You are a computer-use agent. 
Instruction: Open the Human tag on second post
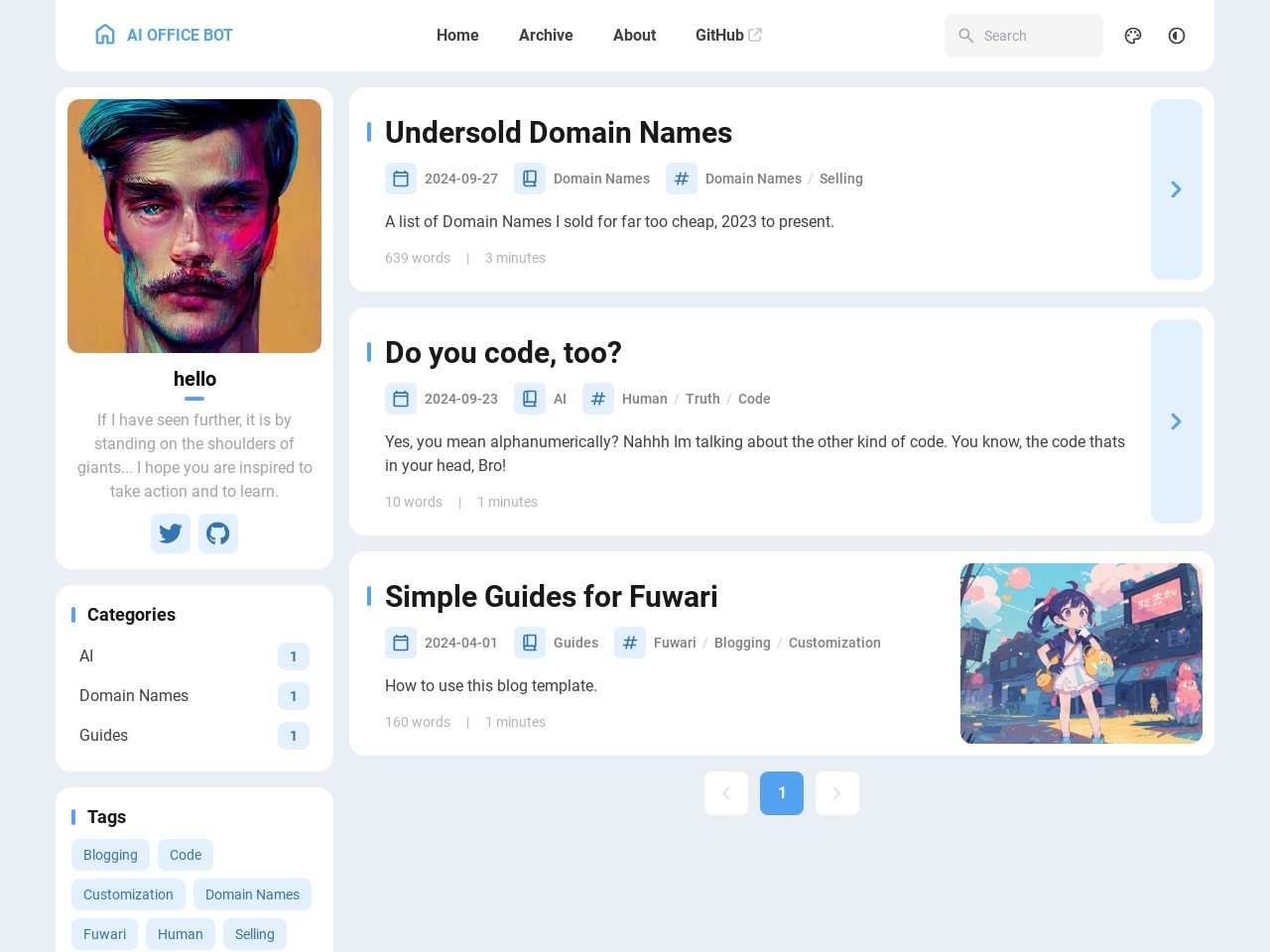click(645, 399)
